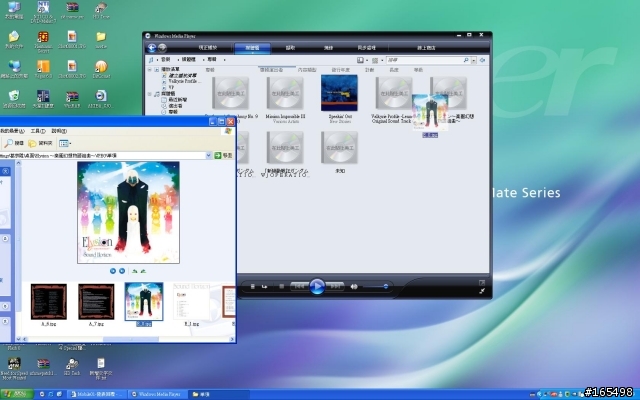
Task: Select the Mission Impossible II album
Action: coord(285,100)
